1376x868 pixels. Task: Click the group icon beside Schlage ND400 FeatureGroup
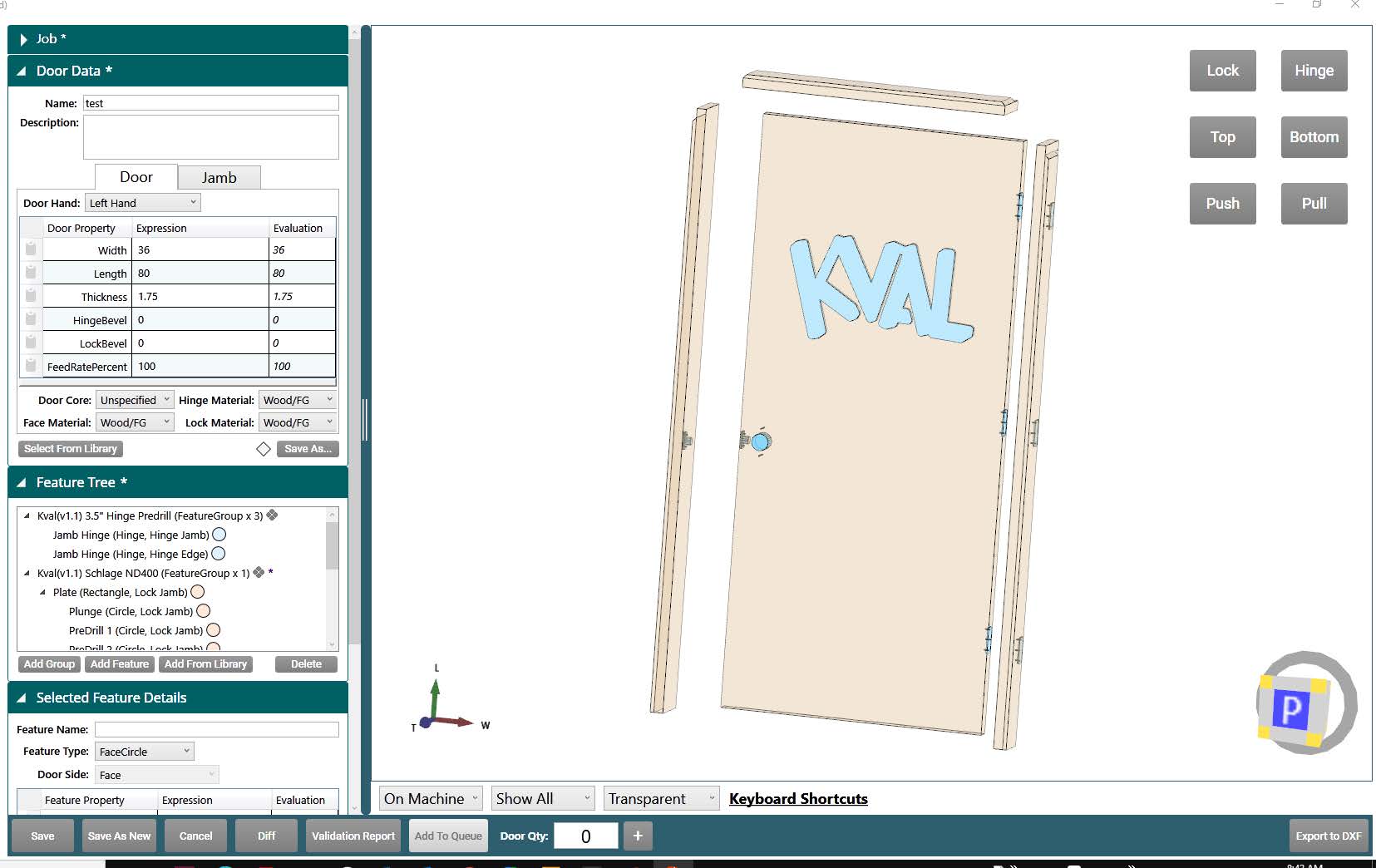(x=259, y=573)
